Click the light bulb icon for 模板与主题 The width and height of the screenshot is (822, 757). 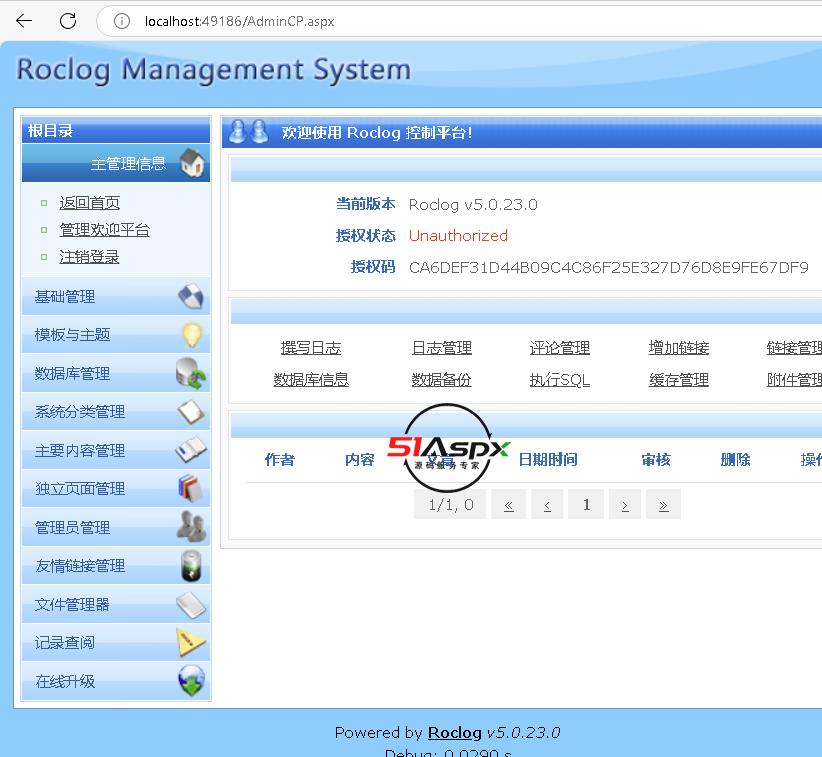click(x=191, y=334)
